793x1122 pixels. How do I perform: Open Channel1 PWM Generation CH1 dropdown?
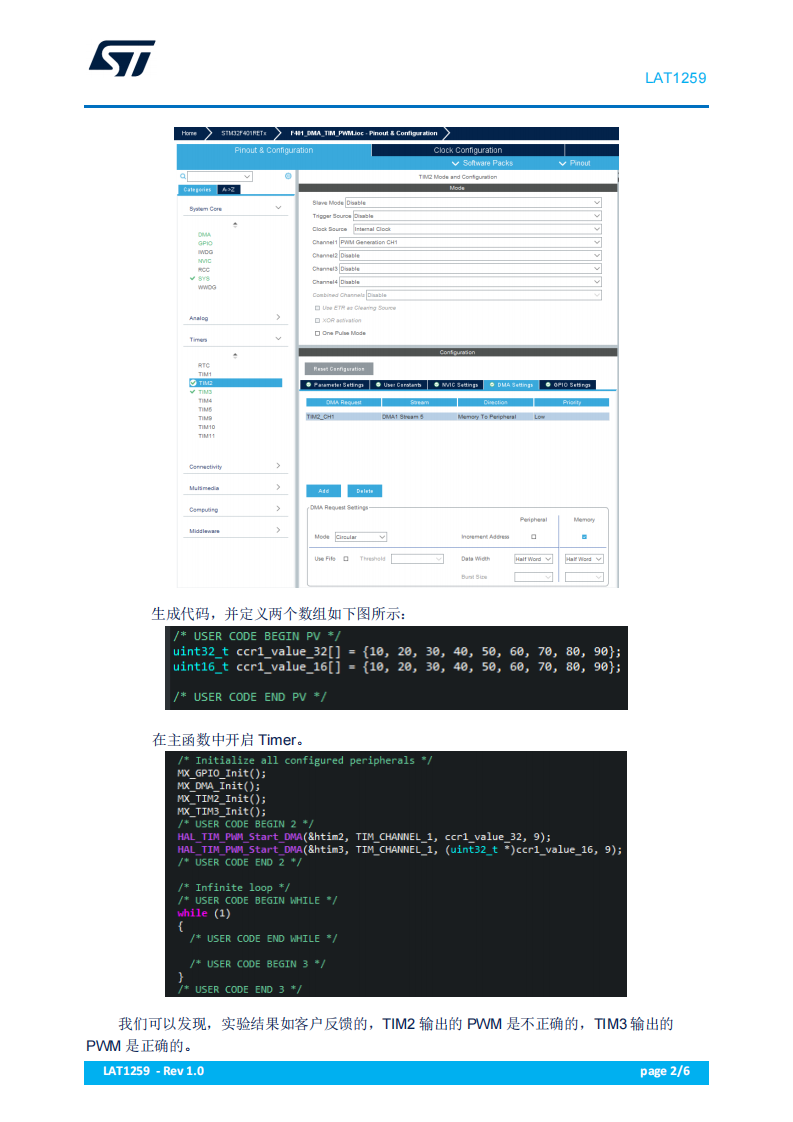coord(470,242)
